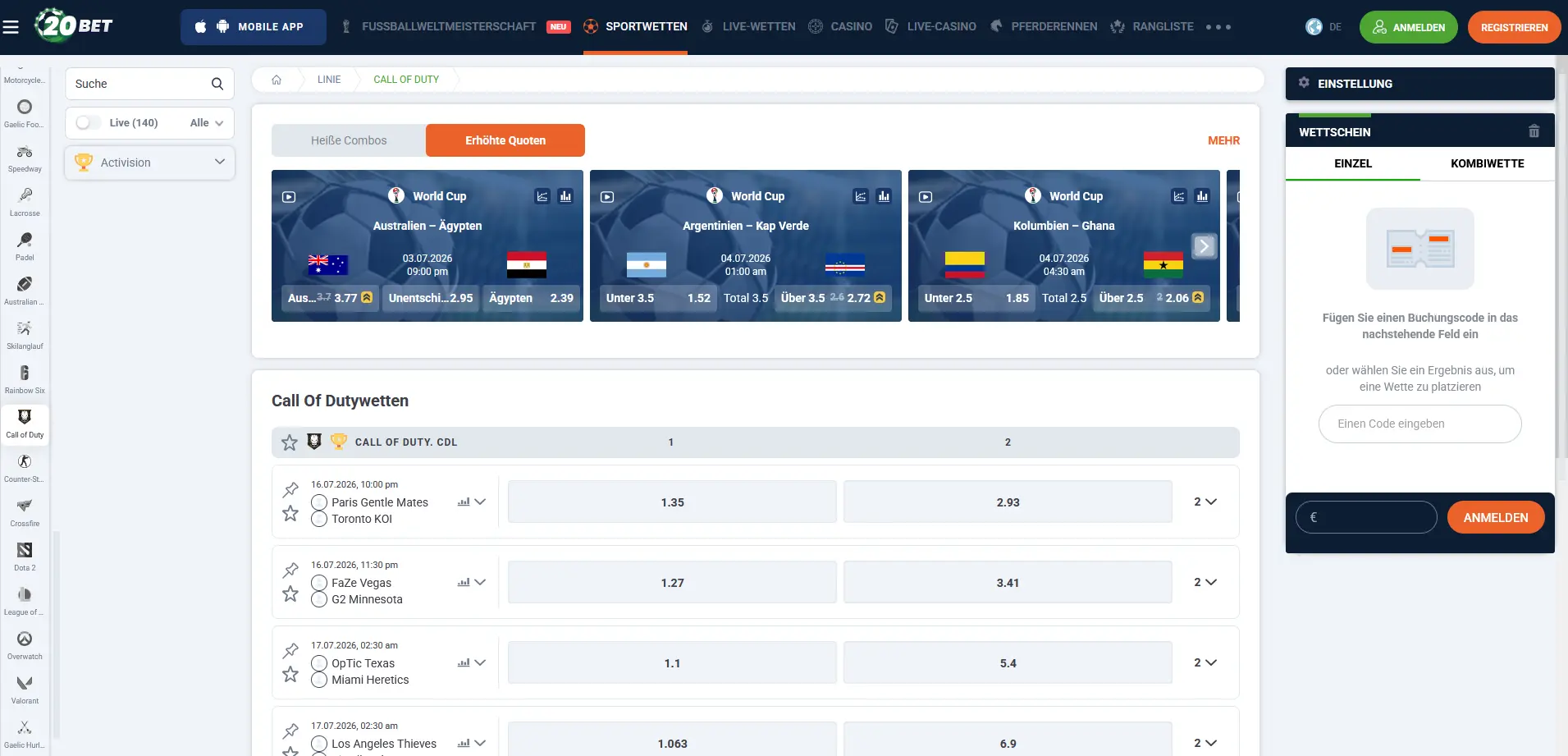Click the Registrieren button
This screenshot has height=756, width=1568.
(x=1515, y=27)
